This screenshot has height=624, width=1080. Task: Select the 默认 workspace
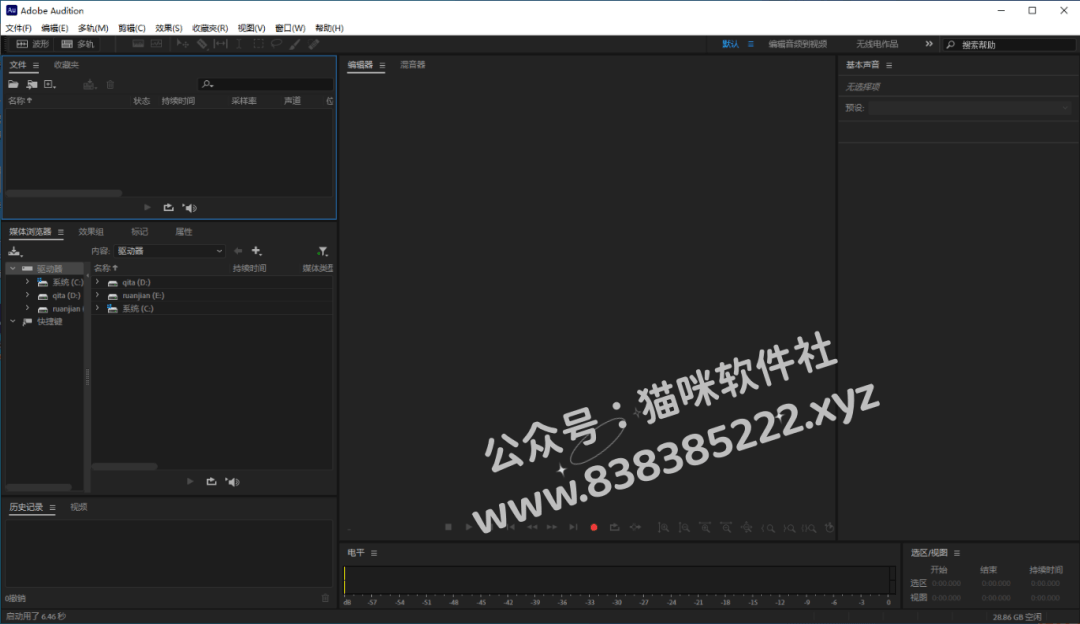tap(730, 44)
